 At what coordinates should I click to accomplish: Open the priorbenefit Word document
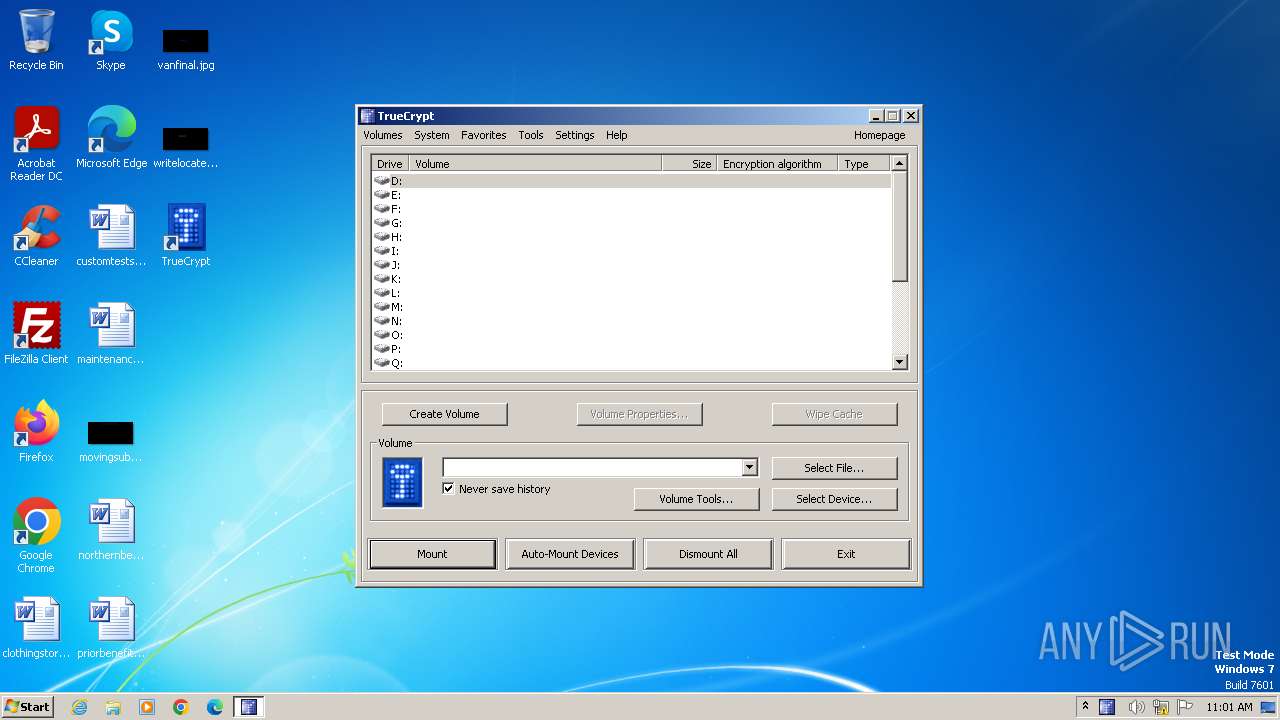111,628
